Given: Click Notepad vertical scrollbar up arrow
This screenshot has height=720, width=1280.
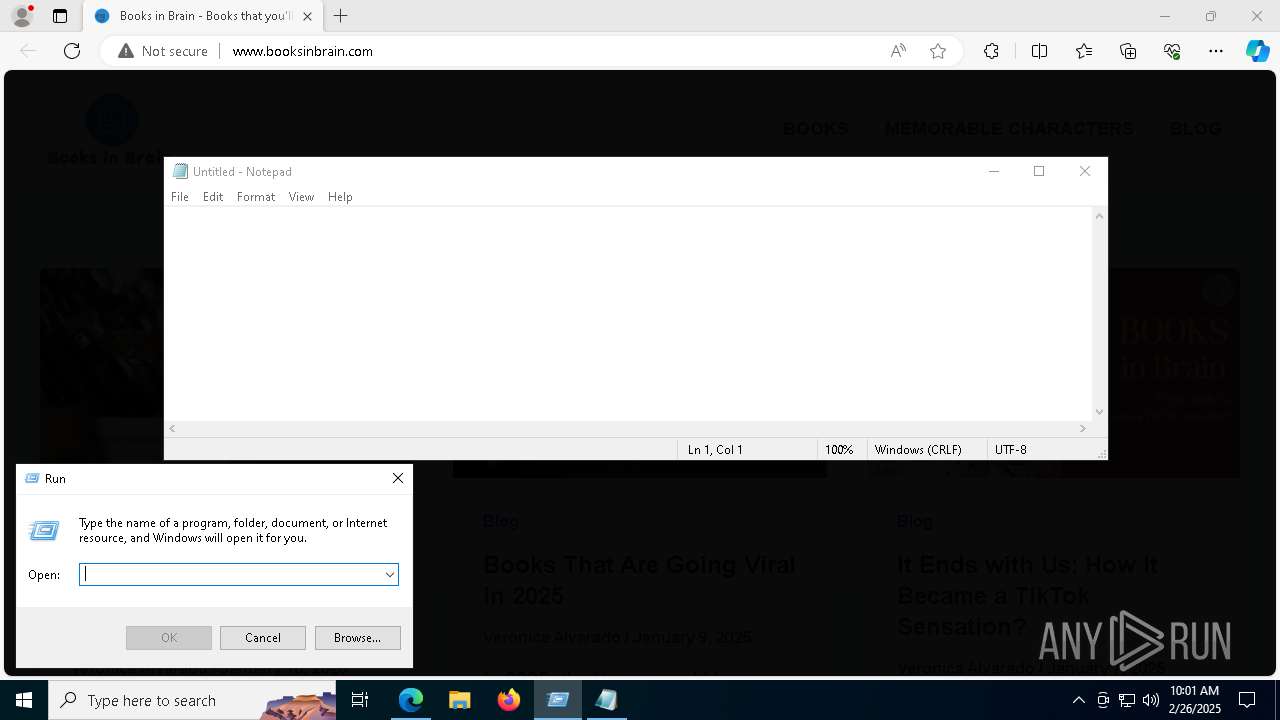Looking at the screenshot, I should click(x=1099, y=216).
